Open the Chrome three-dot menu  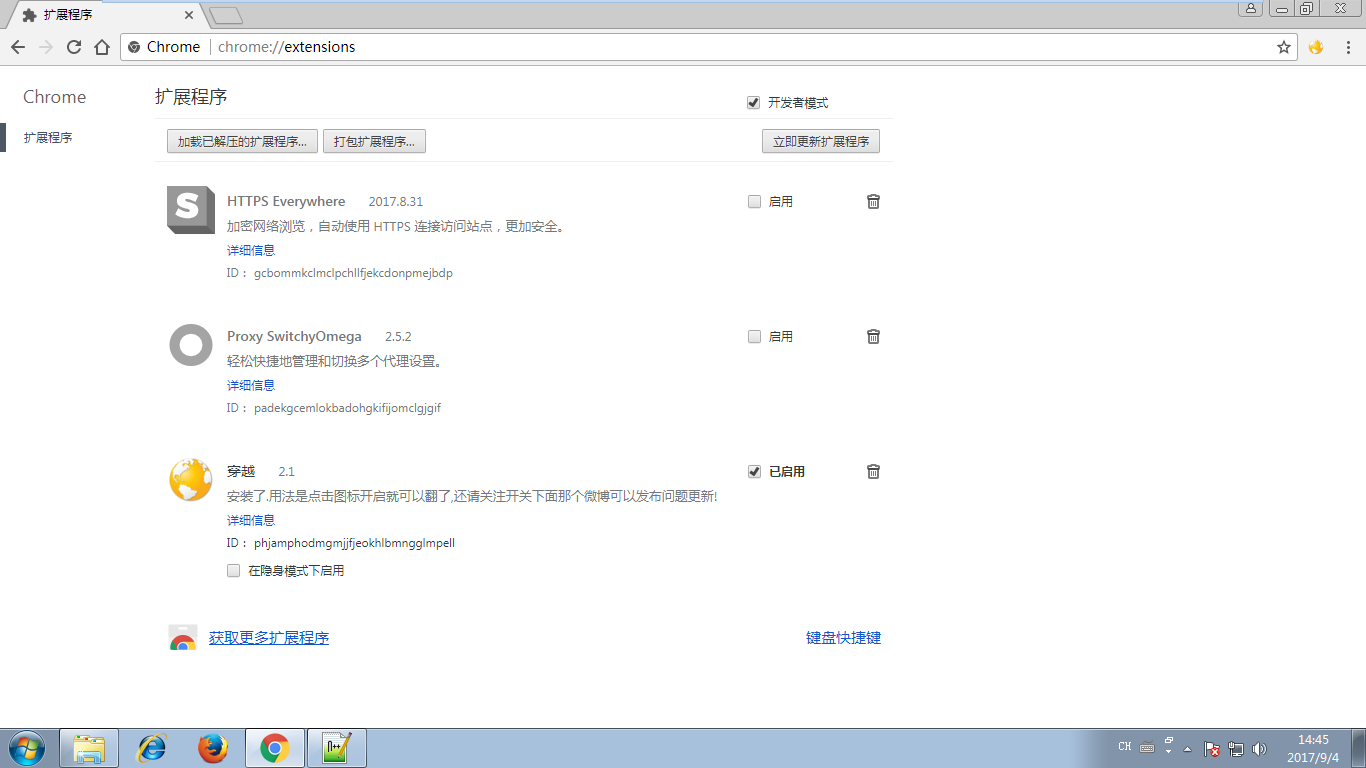click(1348, 47)
